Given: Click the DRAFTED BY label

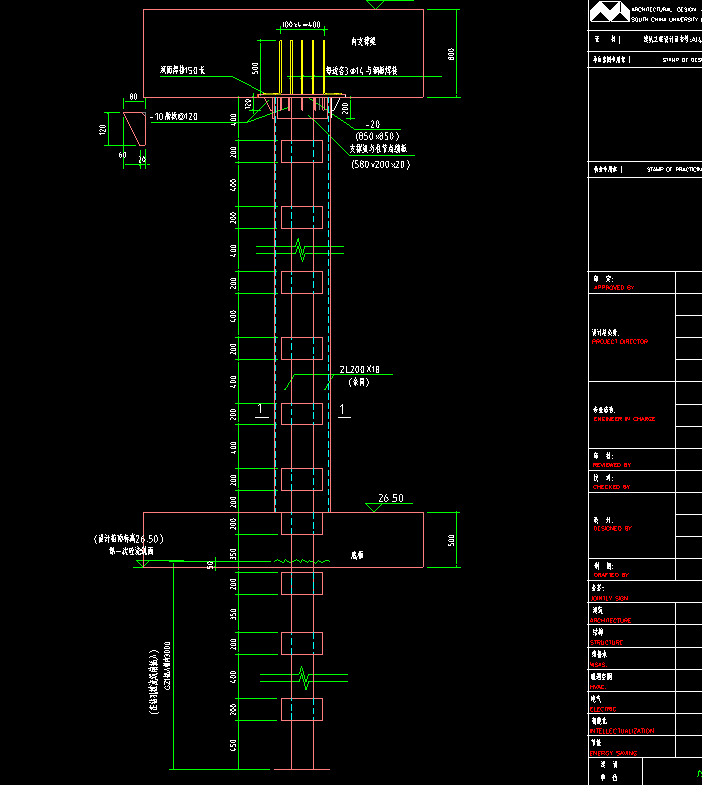Looking at the screenshot, I should (611, 575).
